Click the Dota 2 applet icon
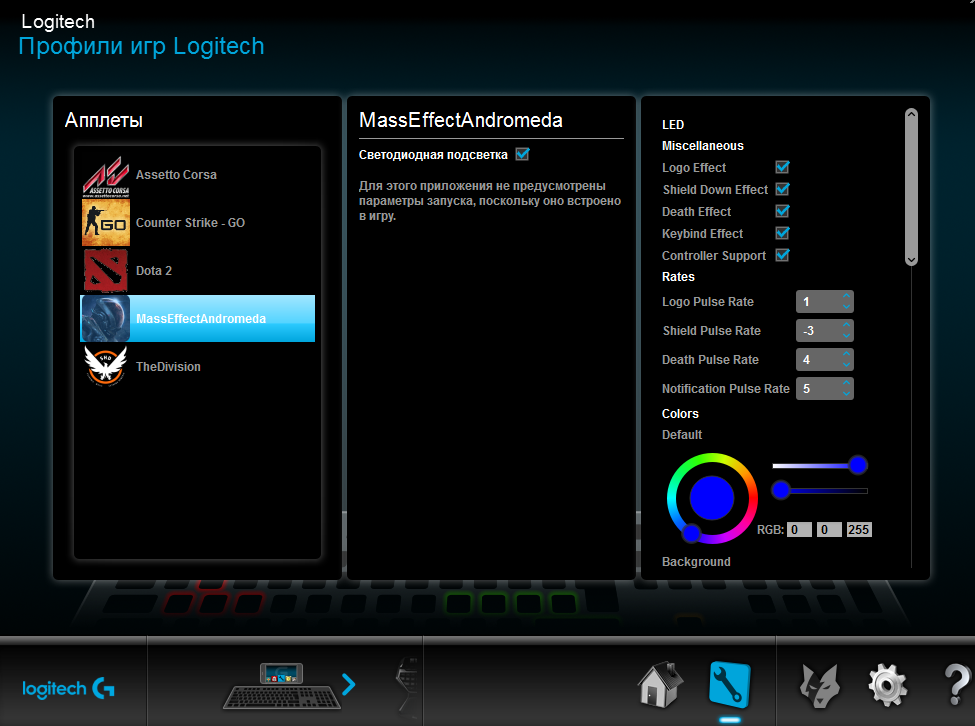Image resolution: width=975 pixels, height=726 pixels. point(106,270)
